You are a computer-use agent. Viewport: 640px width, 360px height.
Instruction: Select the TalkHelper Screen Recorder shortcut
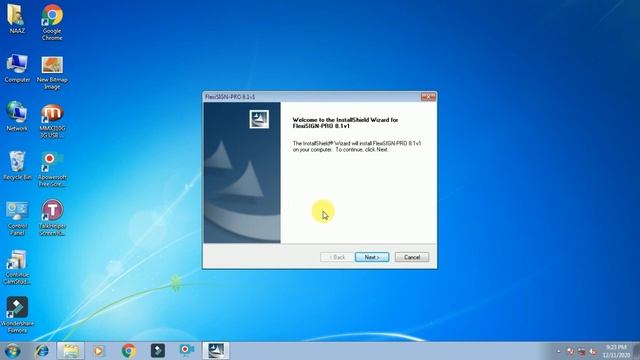click(x=52, y=218)
